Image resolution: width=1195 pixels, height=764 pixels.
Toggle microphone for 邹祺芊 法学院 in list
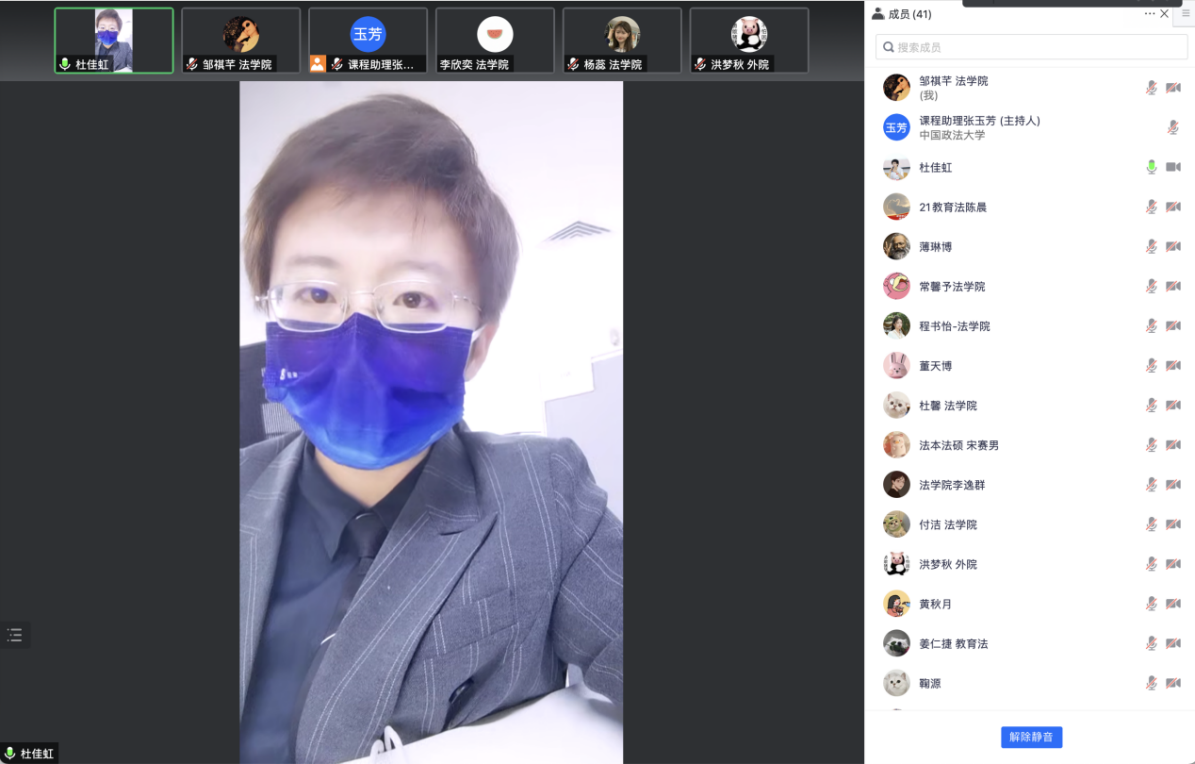(x=1151, y=88)
